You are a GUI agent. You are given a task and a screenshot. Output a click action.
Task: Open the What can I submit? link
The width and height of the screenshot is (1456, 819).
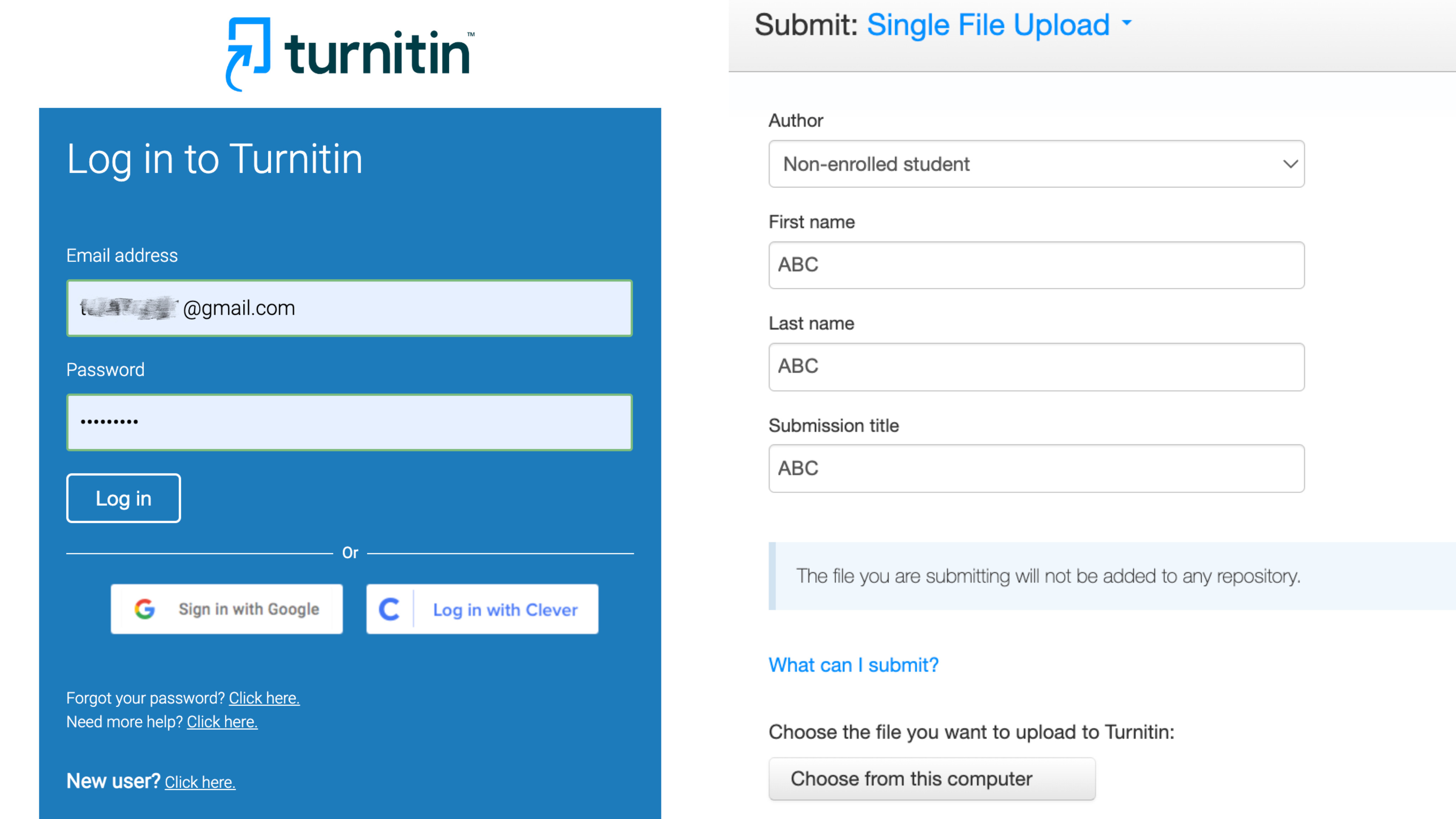click(853, 665)
